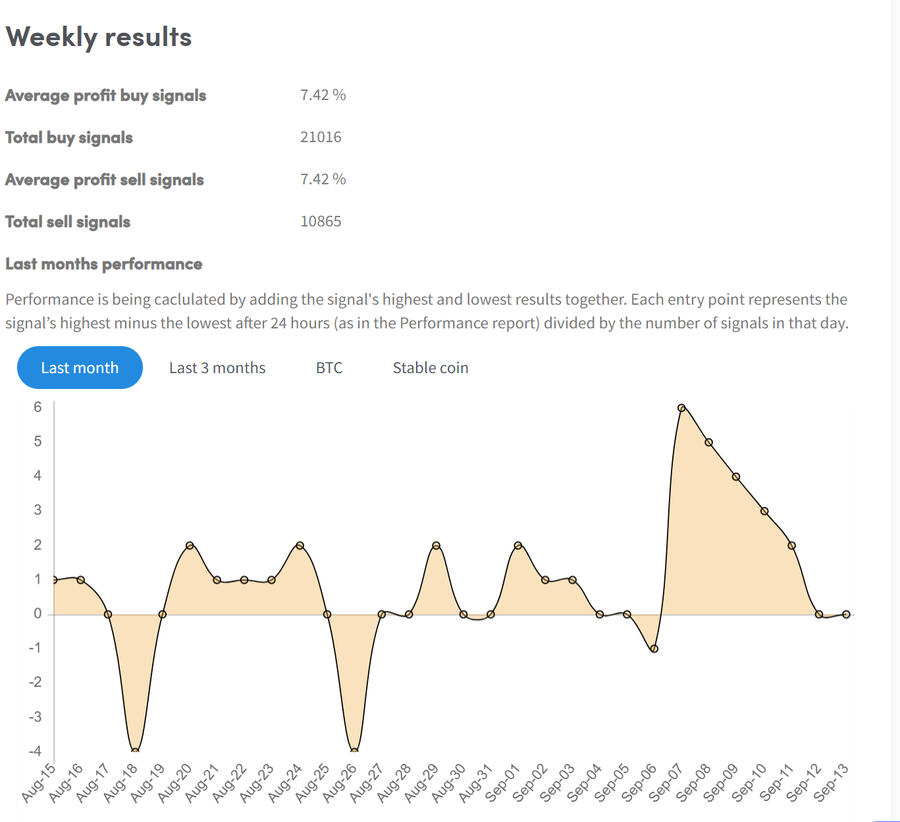Click the Total sell signals value 10865
This screenshot has height=822, width=900.
point(320,221)
